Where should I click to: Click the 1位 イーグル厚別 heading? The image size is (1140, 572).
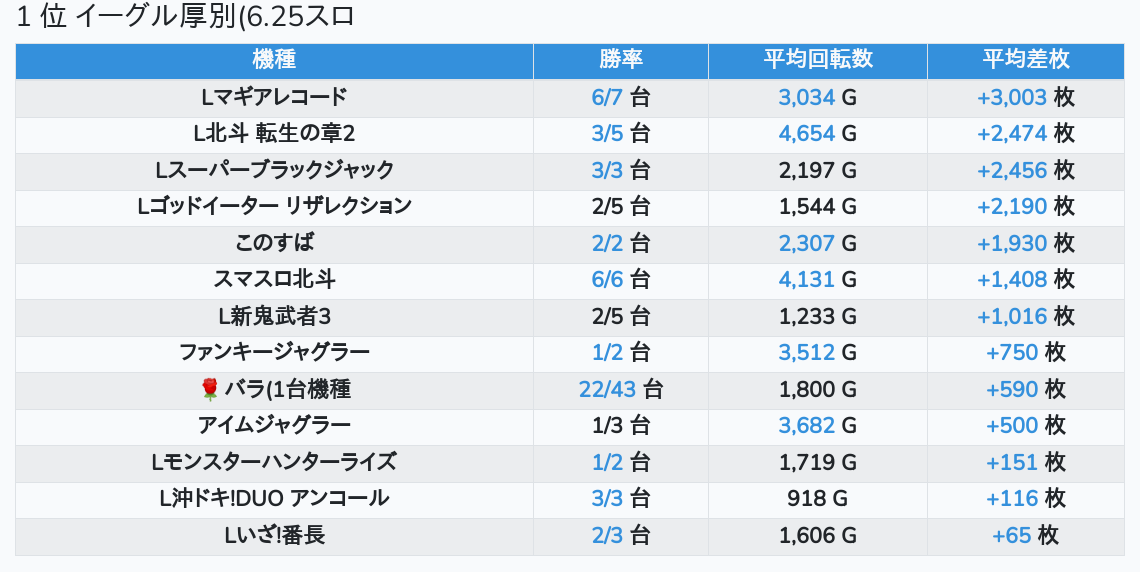(186, 17)
